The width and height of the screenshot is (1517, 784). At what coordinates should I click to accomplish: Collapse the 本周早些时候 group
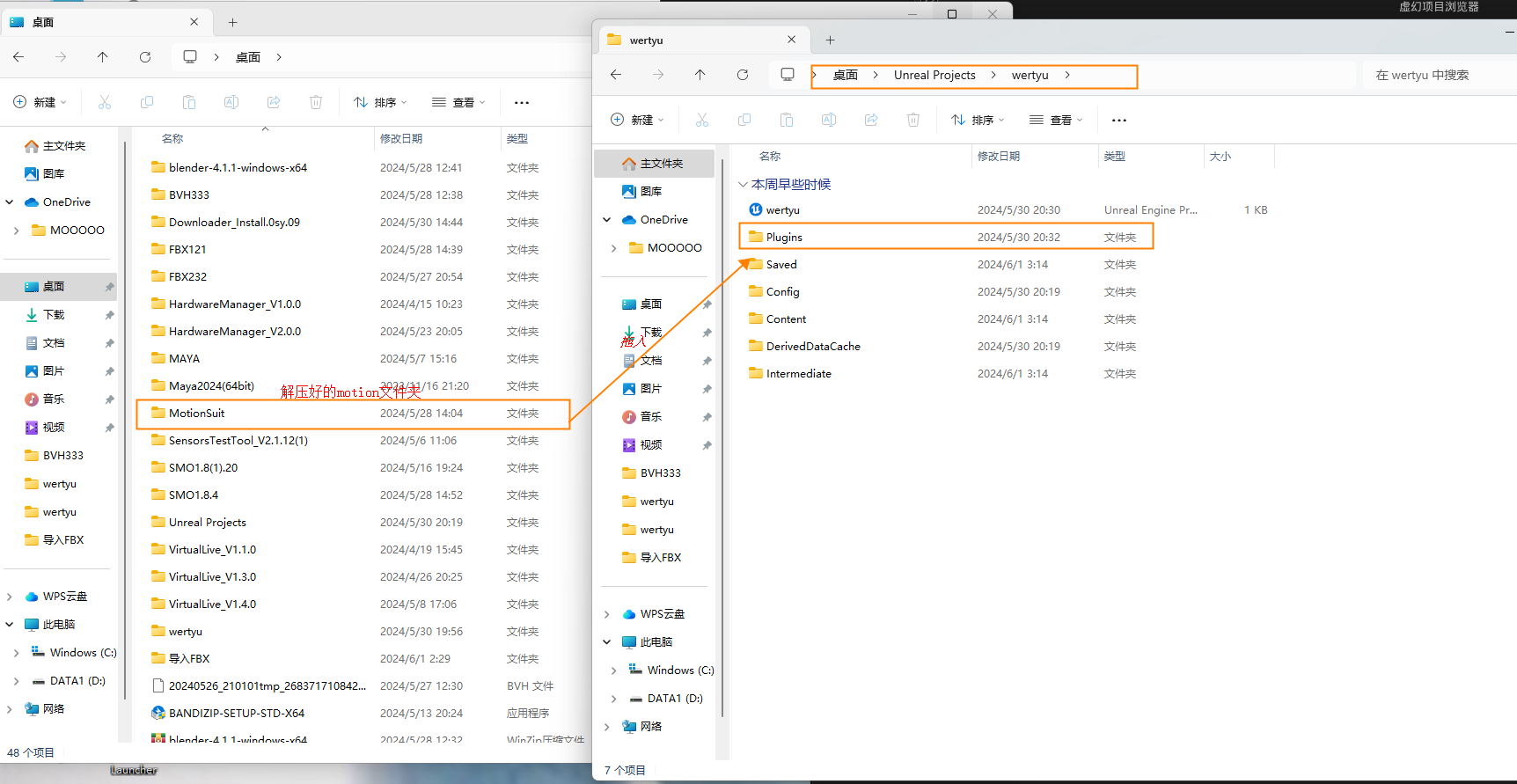coord(743,185)
